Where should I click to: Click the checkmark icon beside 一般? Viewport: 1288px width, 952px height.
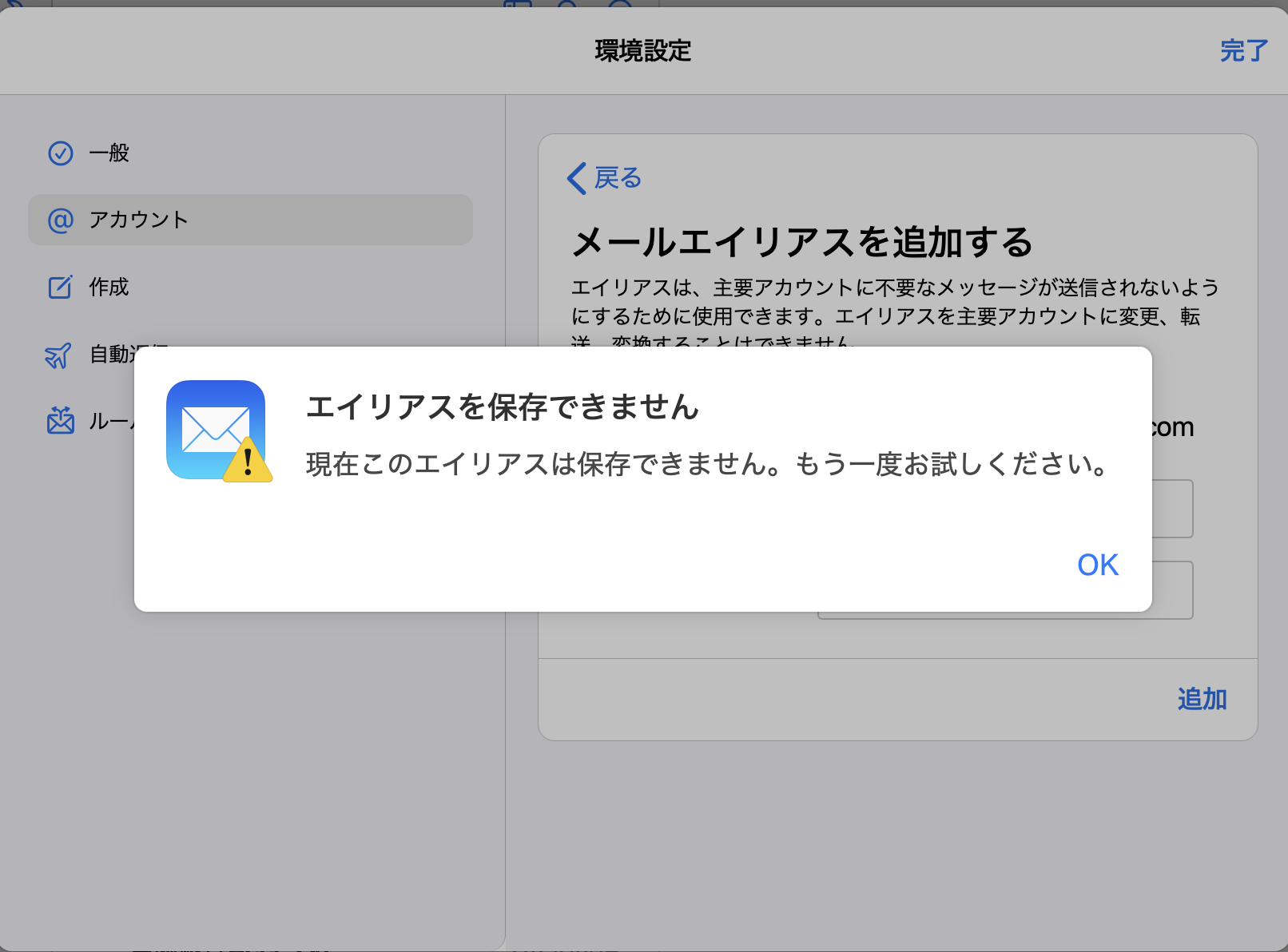(61, 153)
